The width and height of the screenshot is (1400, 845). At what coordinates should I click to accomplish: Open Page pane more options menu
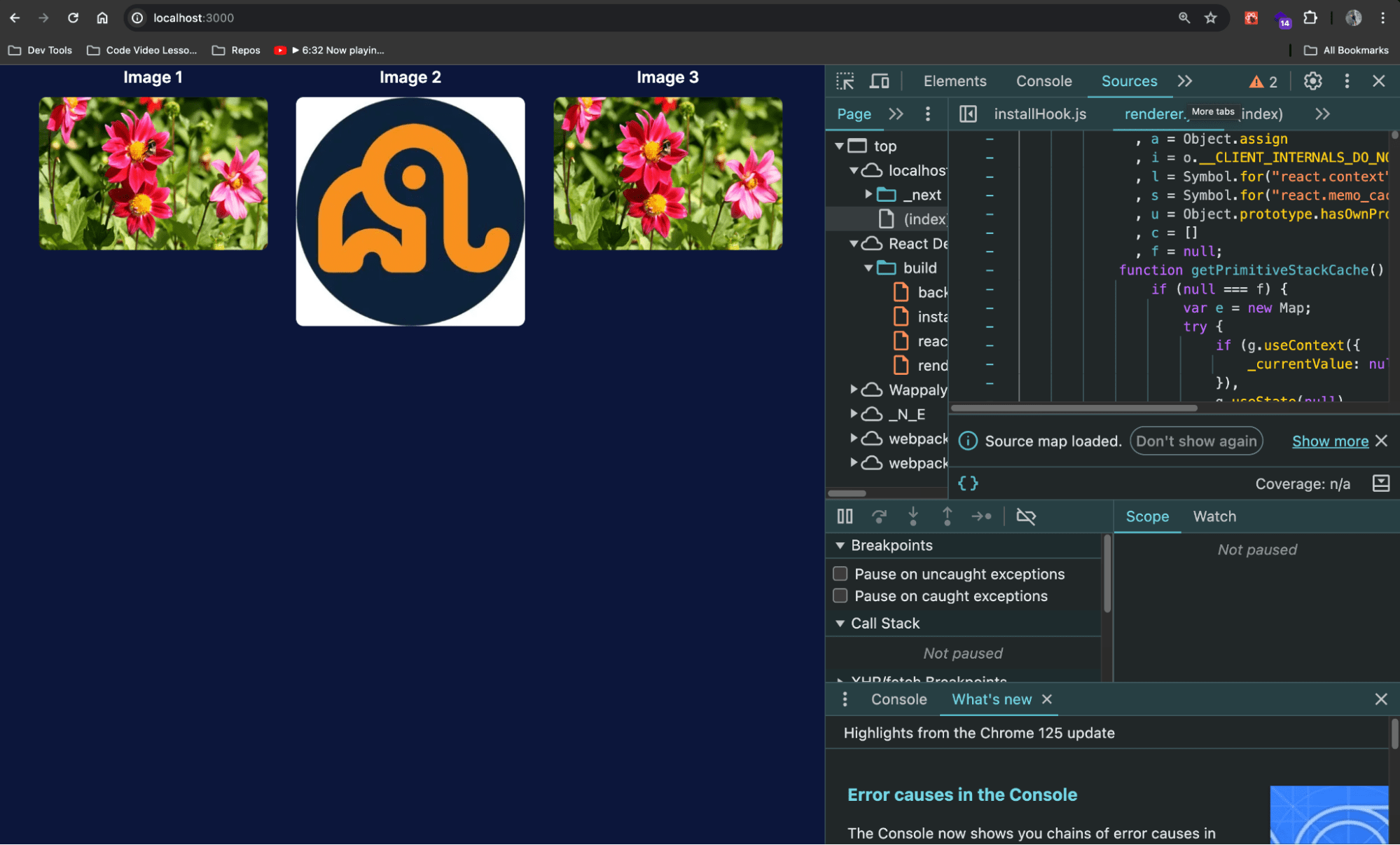coord(928,114)
